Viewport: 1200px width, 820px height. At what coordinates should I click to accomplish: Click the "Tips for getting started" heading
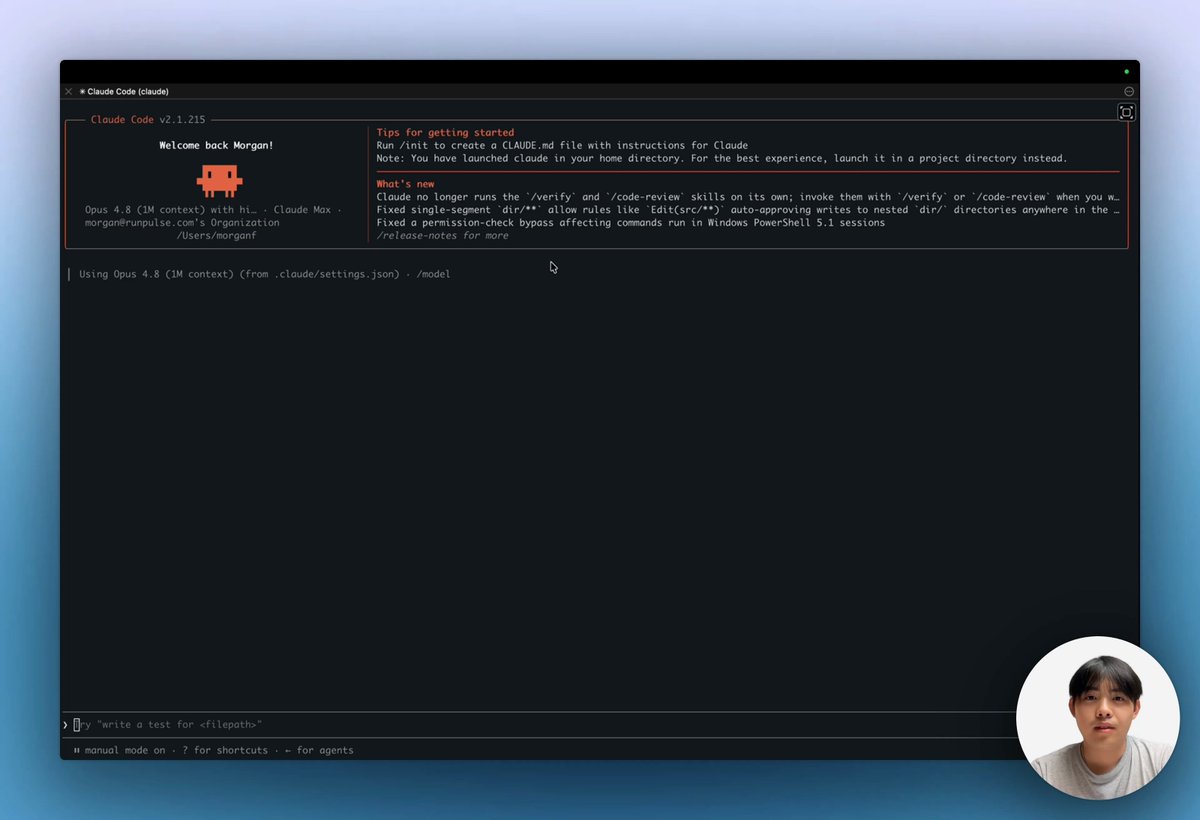[x=445, y=132]
